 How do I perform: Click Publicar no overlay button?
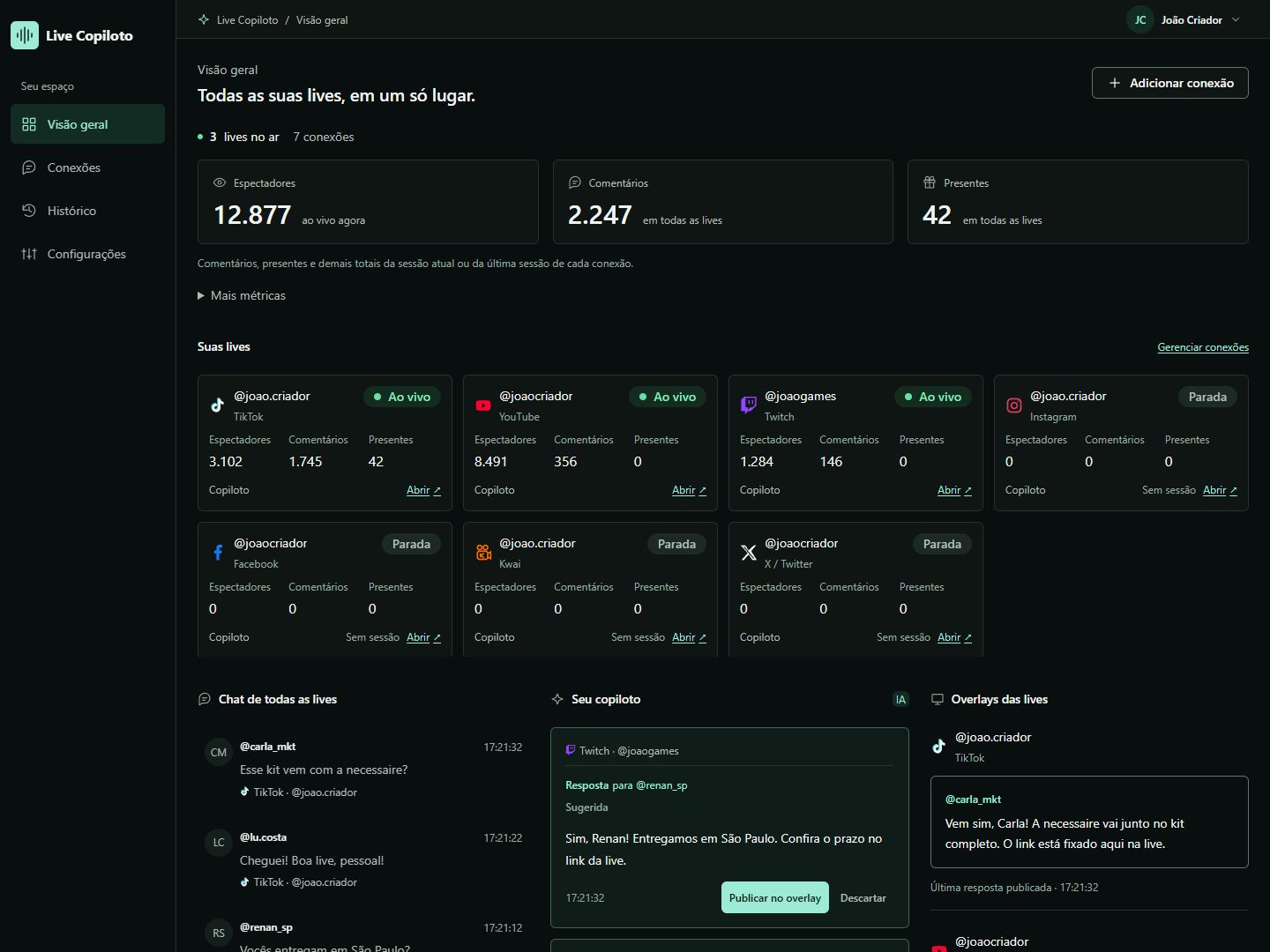coord(775,897)
